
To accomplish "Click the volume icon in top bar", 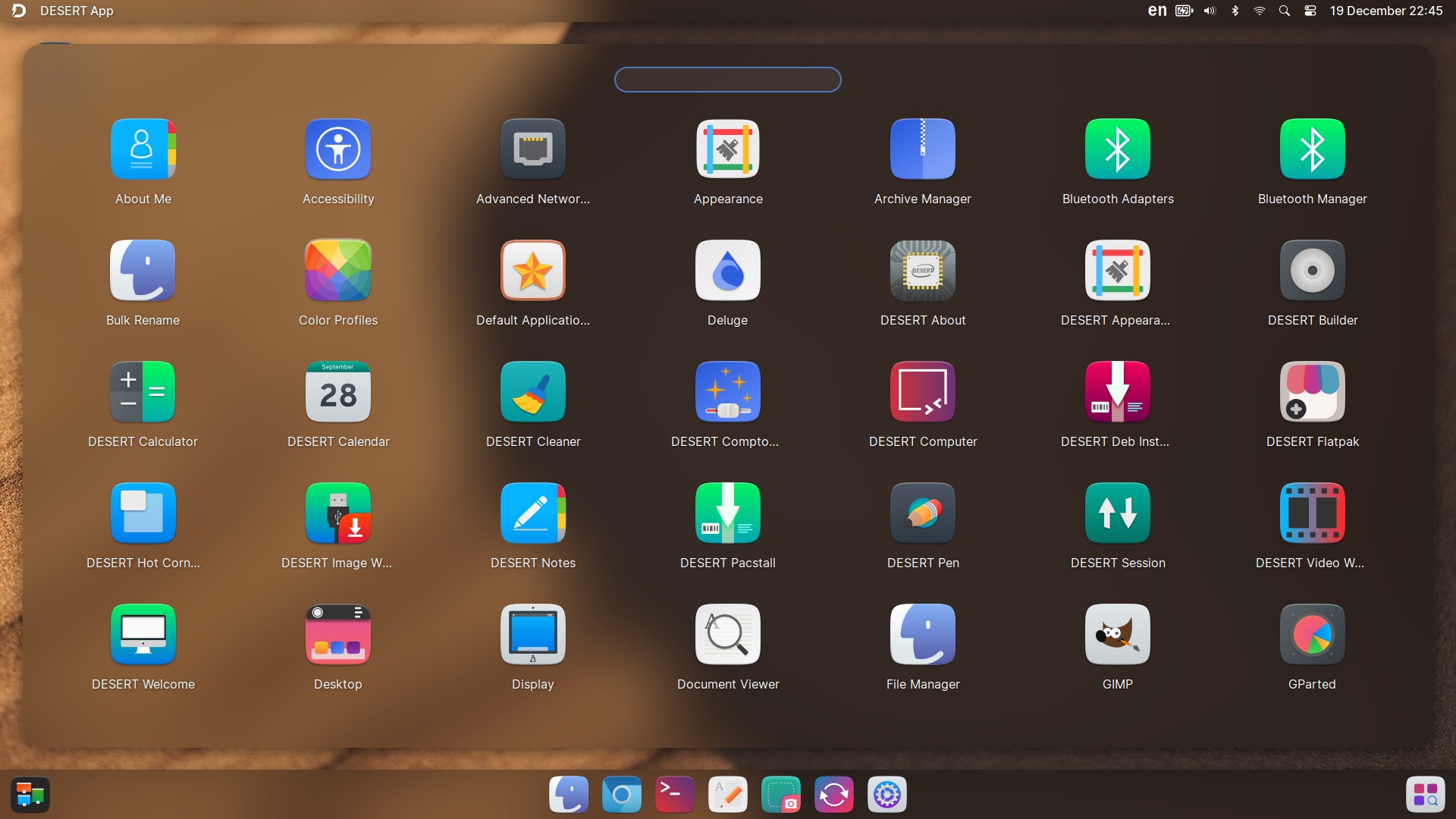I will click(x=1210, y=11).
